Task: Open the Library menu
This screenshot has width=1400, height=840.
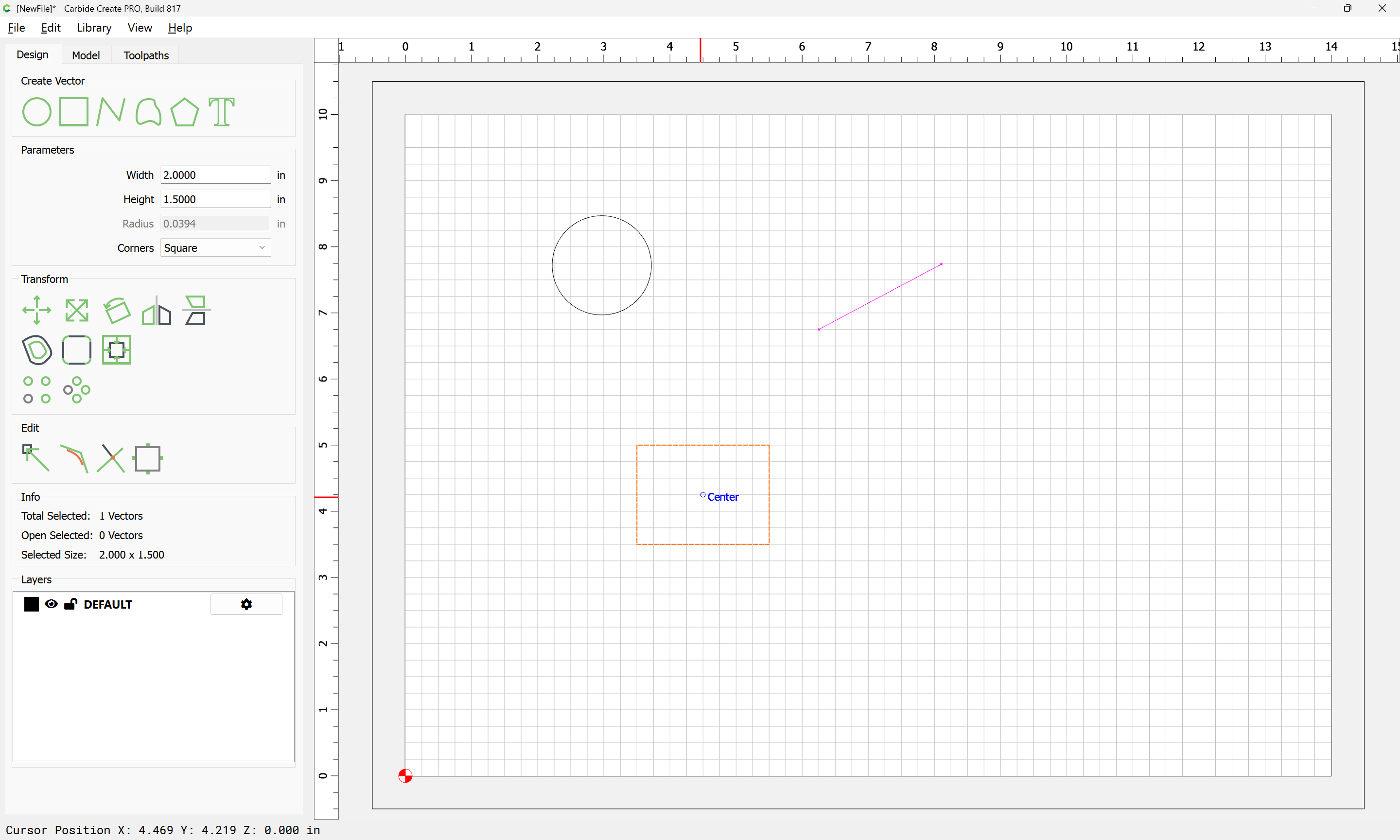Action: [x=94, y=28]
